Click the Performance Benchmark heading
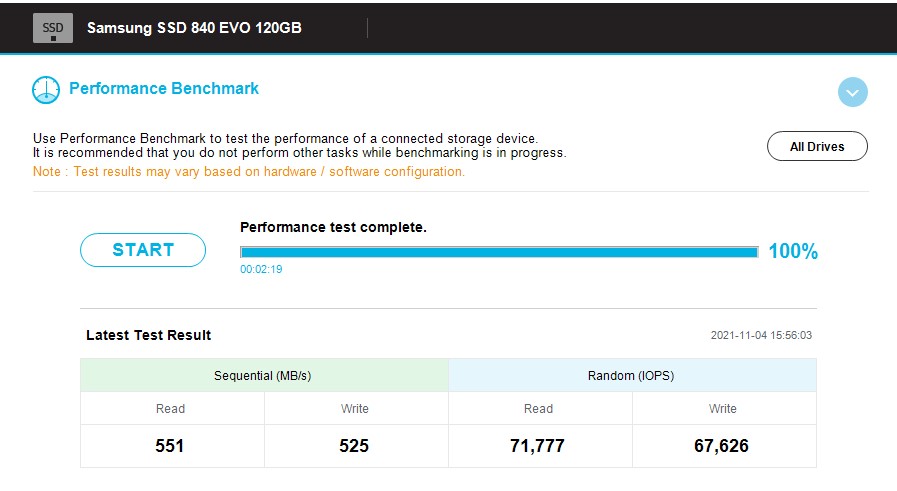The image size is (897, 491). [164, 89]
